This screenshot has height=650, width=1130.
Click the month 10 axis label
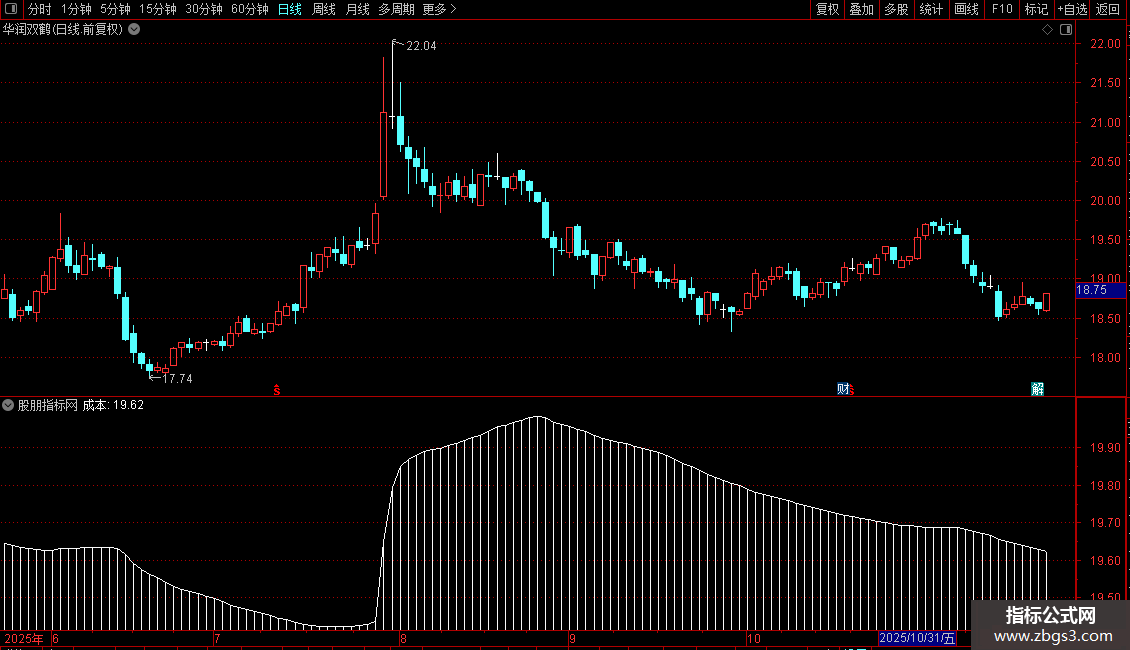coord(753,638)
